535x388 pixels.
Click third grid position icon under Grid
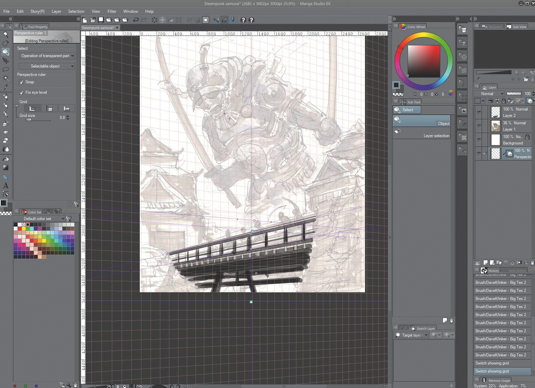[x=66, y=109]
